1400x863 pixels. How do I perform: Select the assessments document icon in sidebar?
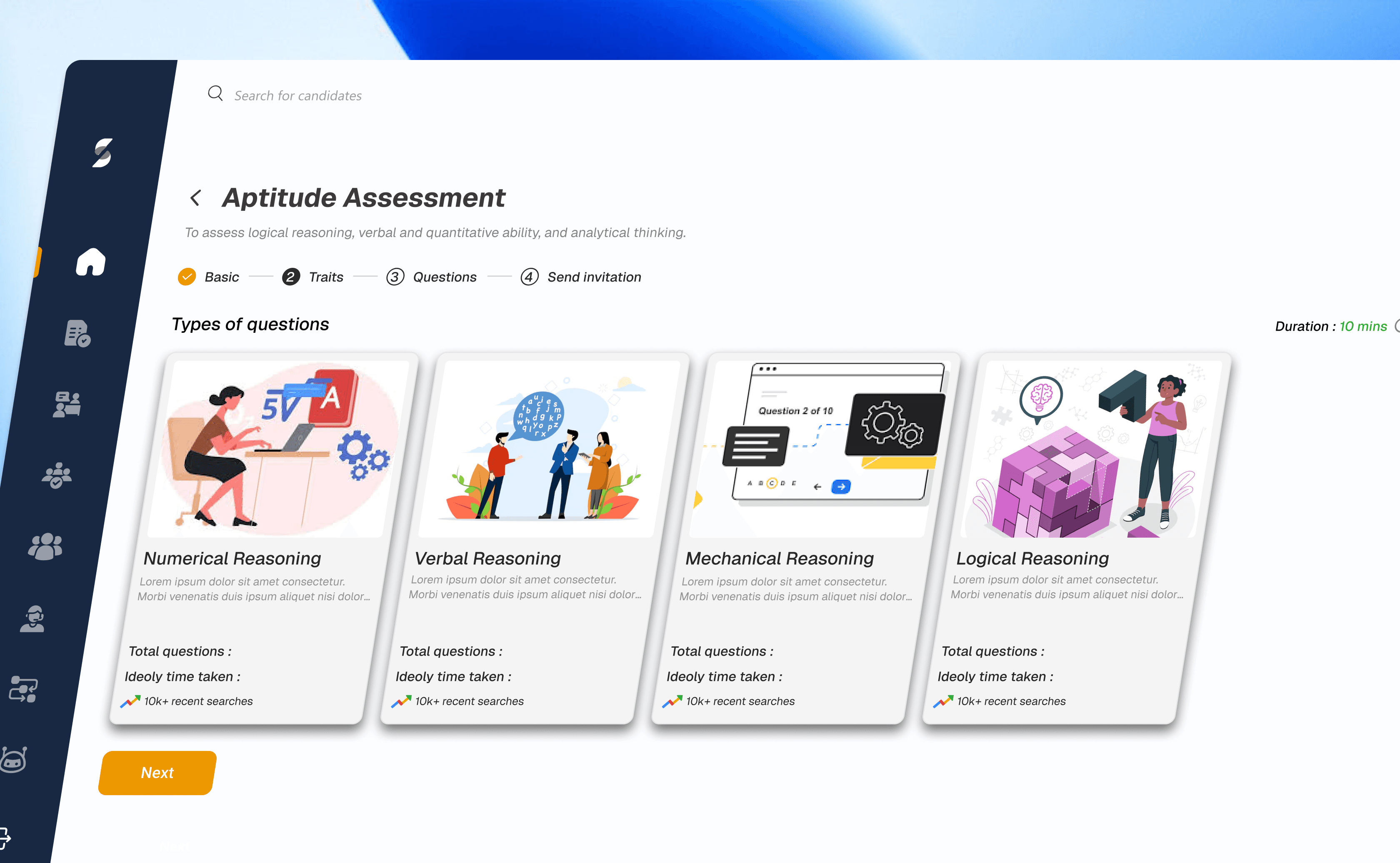[x=77, y=333]
